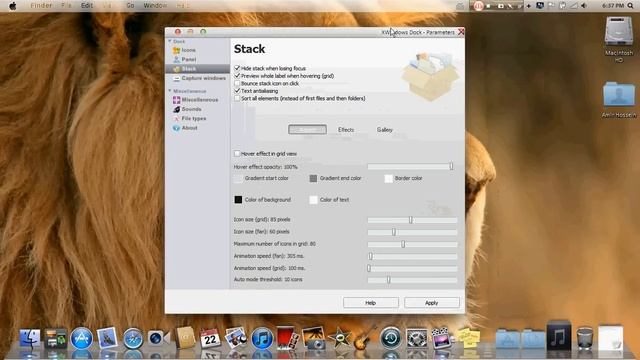640x360 pixels.
Task: Click the Animation speed (grid) slider
Action: click(x=412, y=269)
